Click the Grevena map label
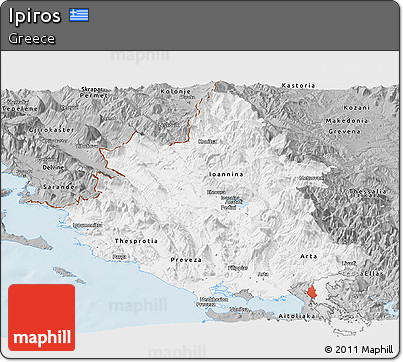Viewport: 403px width, 362px height. tap(344, 132)
